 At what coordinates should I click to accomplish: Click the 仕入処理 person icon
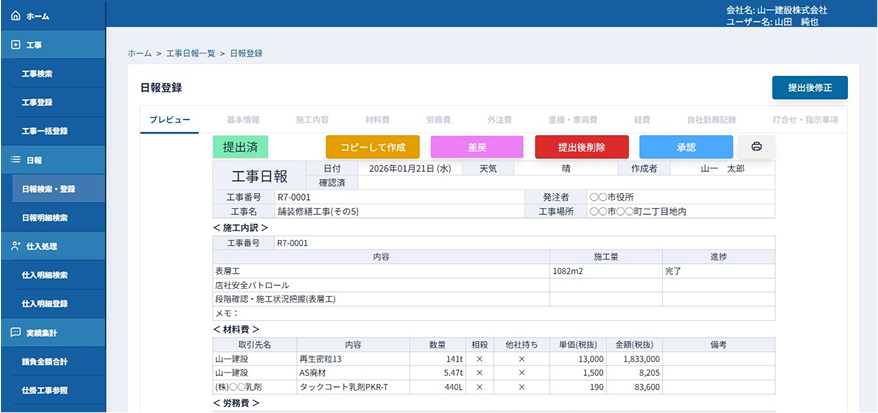[x=16, y=246]
